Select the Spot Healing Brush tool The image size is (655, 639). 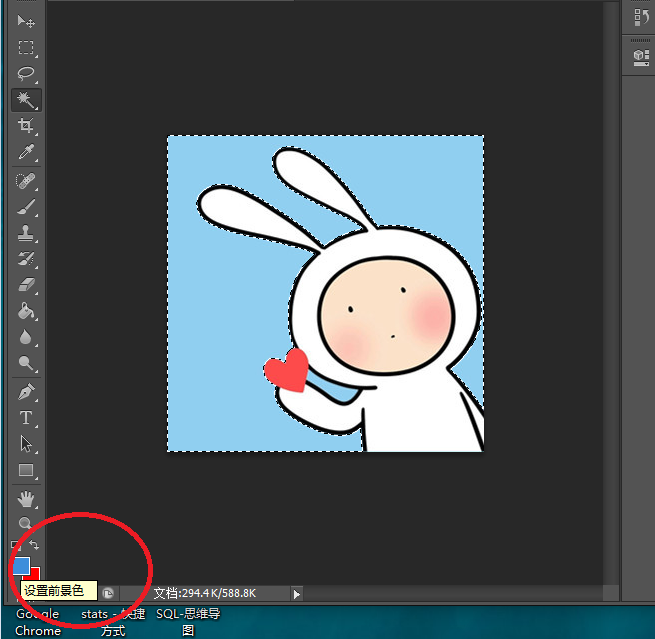[26, 181]
